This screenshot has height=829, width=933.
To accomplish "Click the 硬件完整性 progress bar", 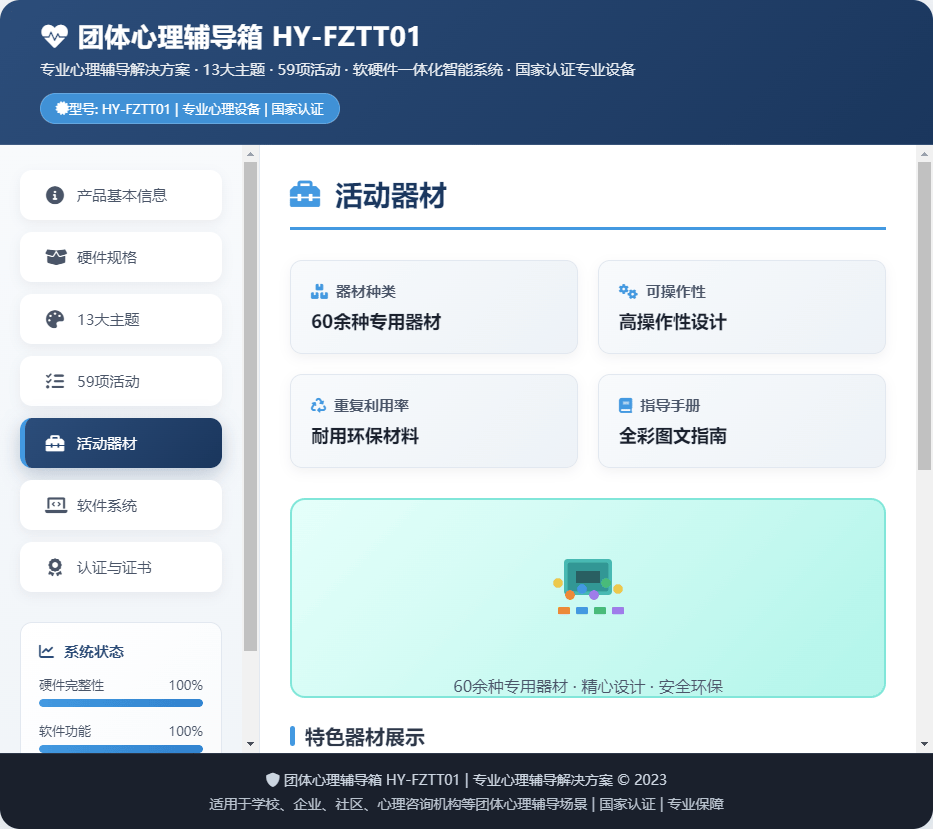I will (x=121, y=703).
